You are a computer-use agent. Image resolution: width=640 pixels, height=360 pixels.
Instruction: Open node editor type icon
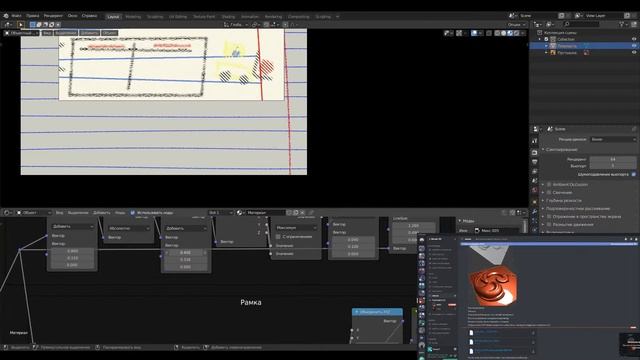[7, 213]
